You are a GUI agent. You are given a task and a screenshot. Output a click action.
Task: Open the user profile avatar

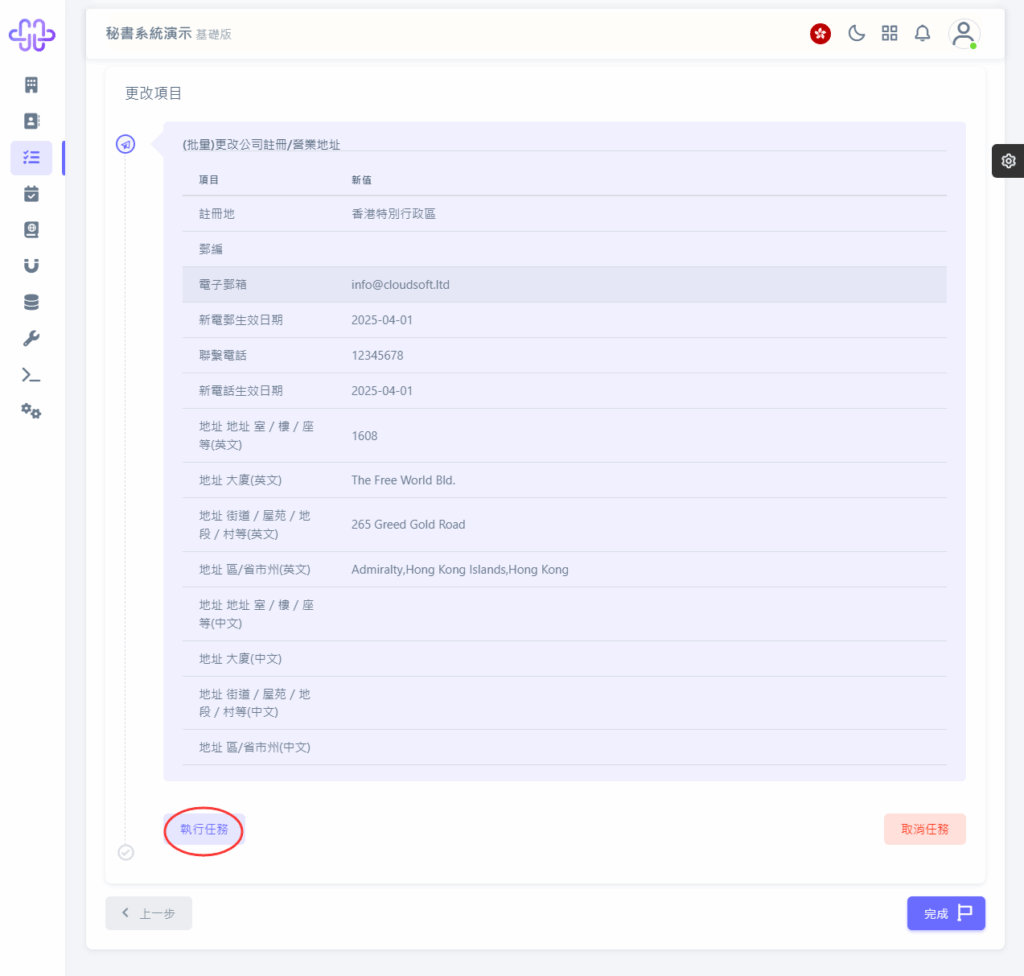tap(964, 34)
